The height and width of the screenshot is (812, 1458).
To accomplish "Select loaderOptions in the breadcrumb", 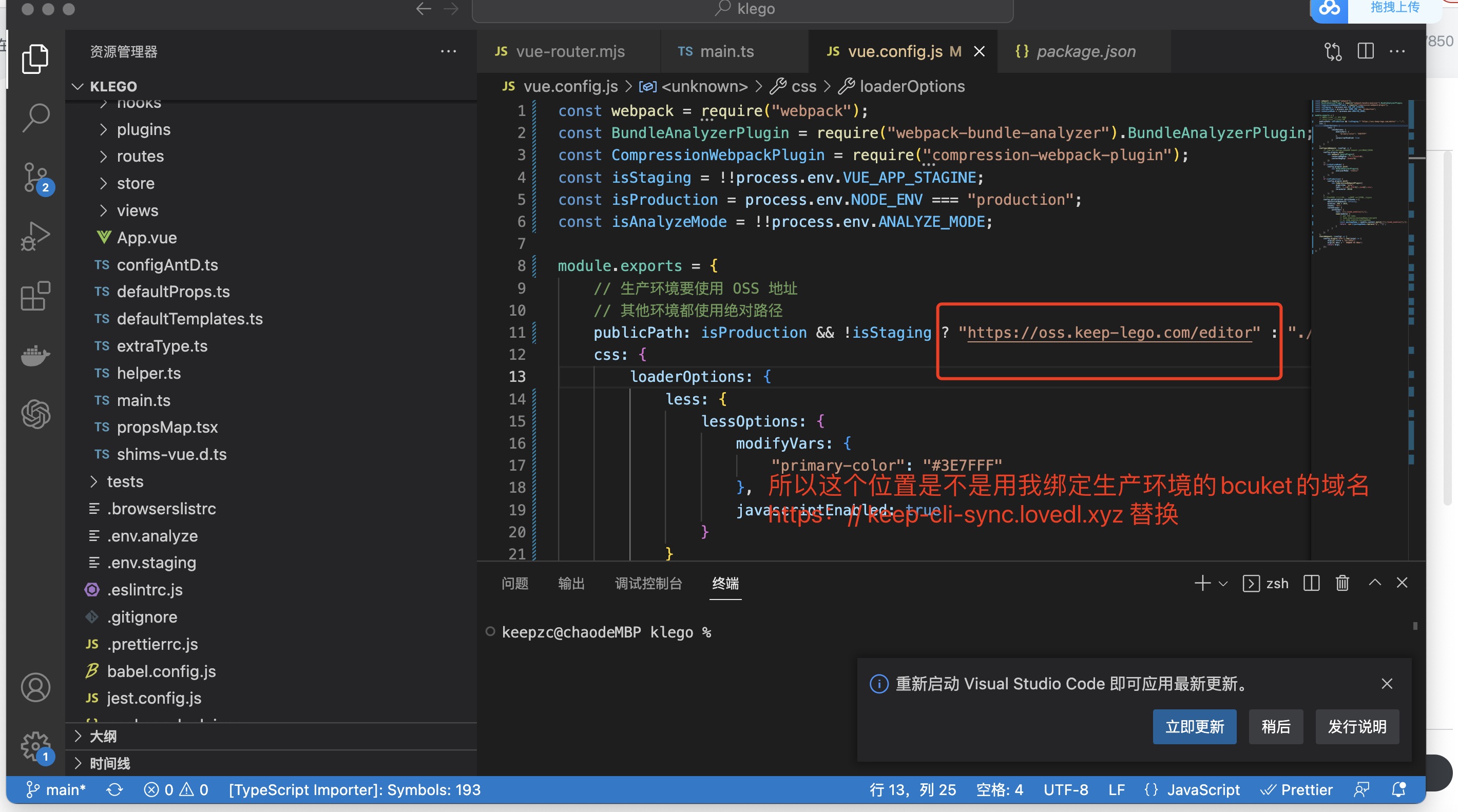I will point(912,87).
